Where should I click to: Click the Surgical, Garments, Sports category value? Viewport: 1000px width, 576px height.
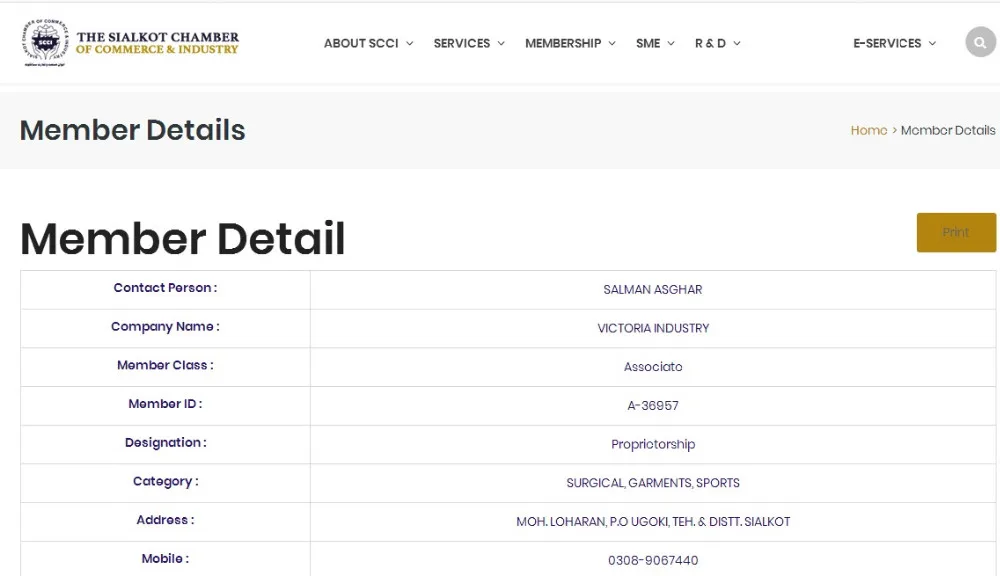(x=653, y=483)
